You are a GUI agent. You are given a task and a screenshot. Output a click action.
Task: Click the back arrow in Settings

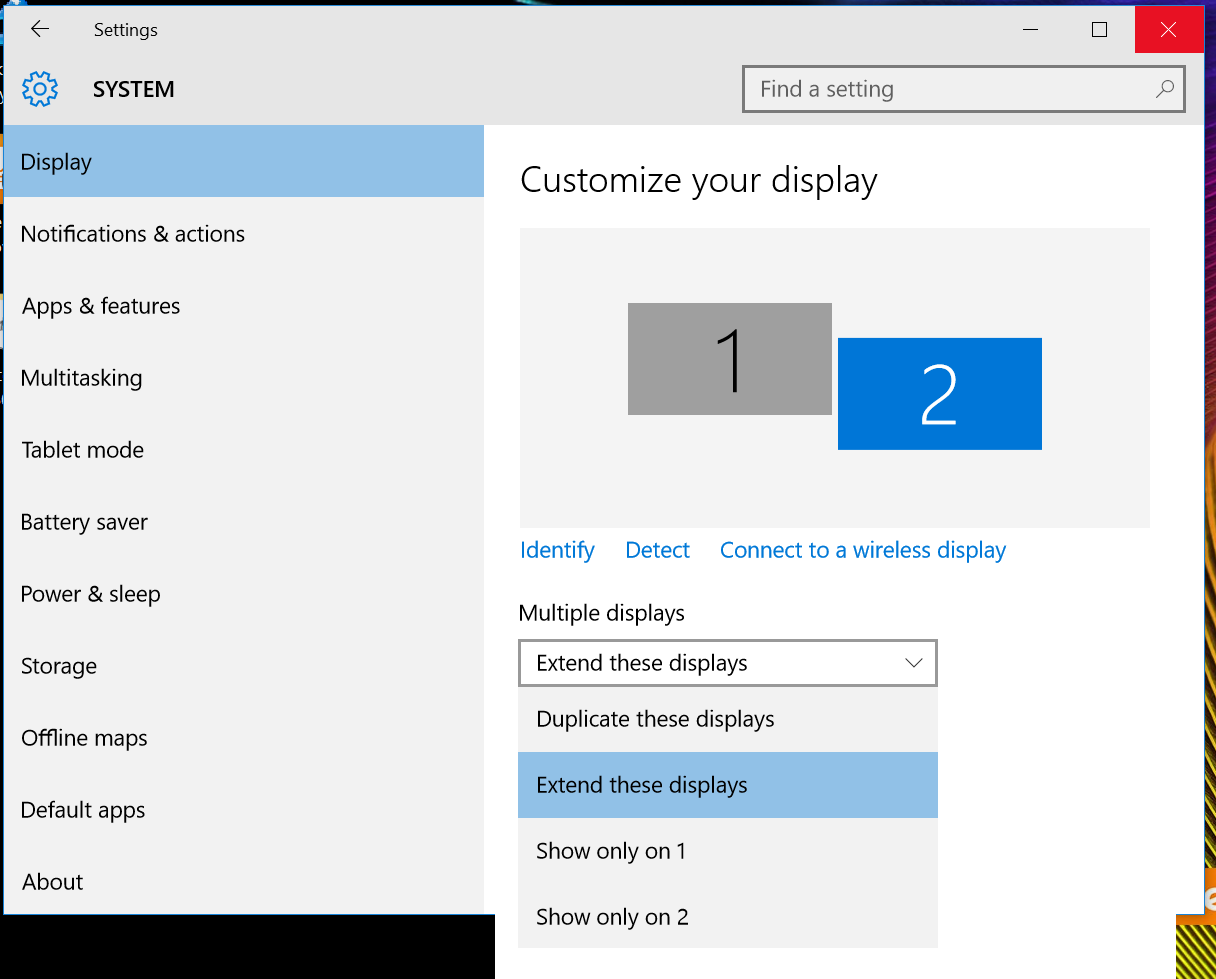(x=40, y=29)
